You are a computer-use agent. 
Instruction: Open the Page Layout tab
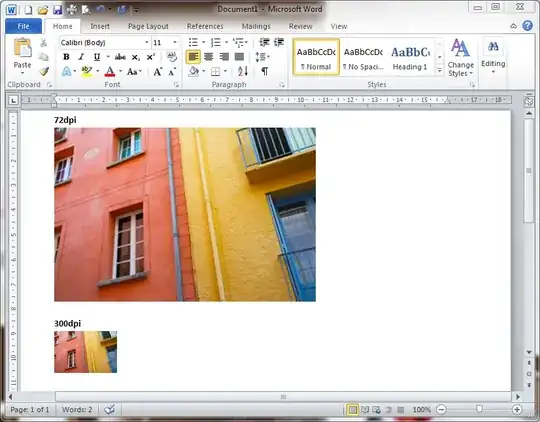148,26
